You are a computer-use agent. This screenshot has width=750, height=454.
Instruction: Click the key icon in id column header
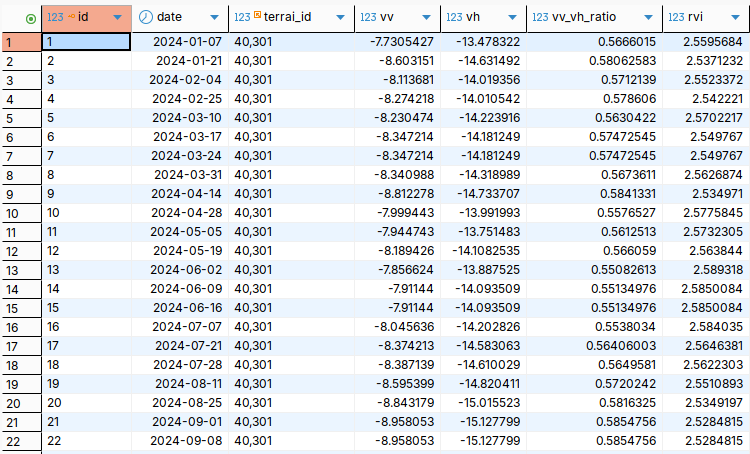71,16
